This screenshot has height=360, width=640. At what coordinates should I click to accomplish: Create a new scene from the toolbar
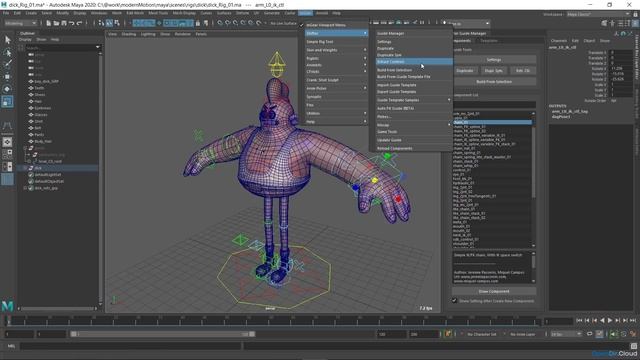[49, 23]
